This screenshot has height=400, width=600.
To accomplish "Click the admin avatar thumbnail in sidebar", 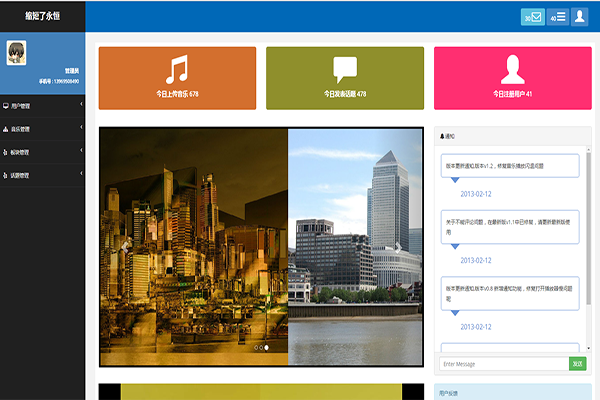I will pyautogui.click(x=16, y=53).
